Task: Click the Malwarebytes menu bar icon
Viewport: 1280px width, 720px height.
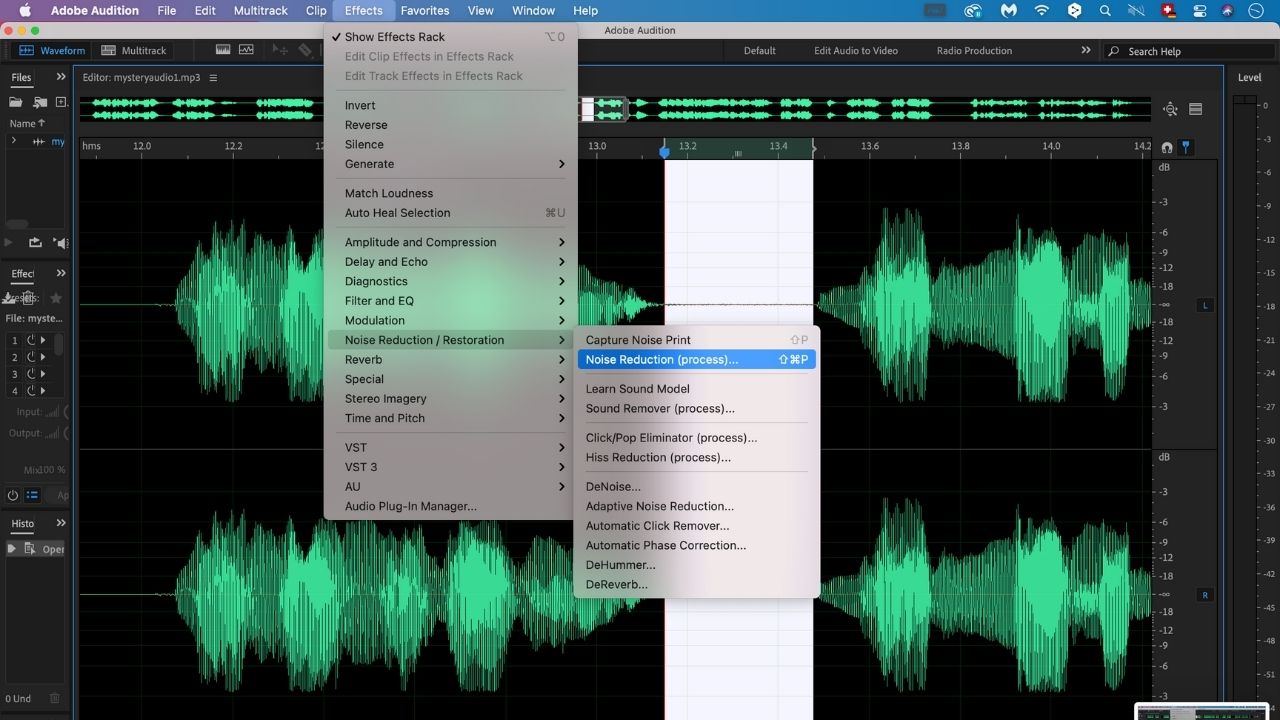Action: point(1009,11)
